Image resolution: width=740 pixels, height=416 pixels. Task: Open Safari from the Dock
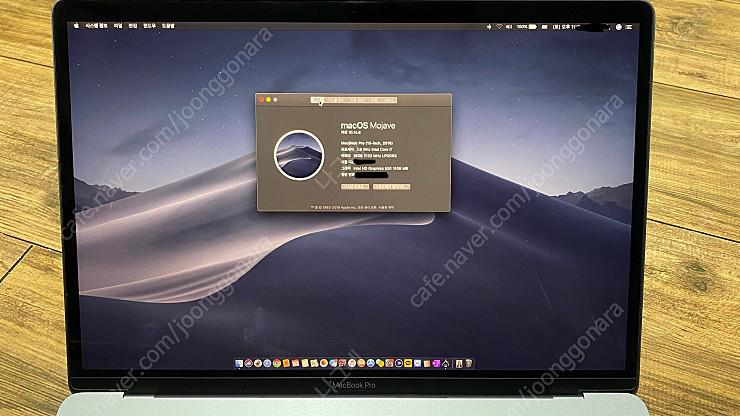click(x=267, y=362)
